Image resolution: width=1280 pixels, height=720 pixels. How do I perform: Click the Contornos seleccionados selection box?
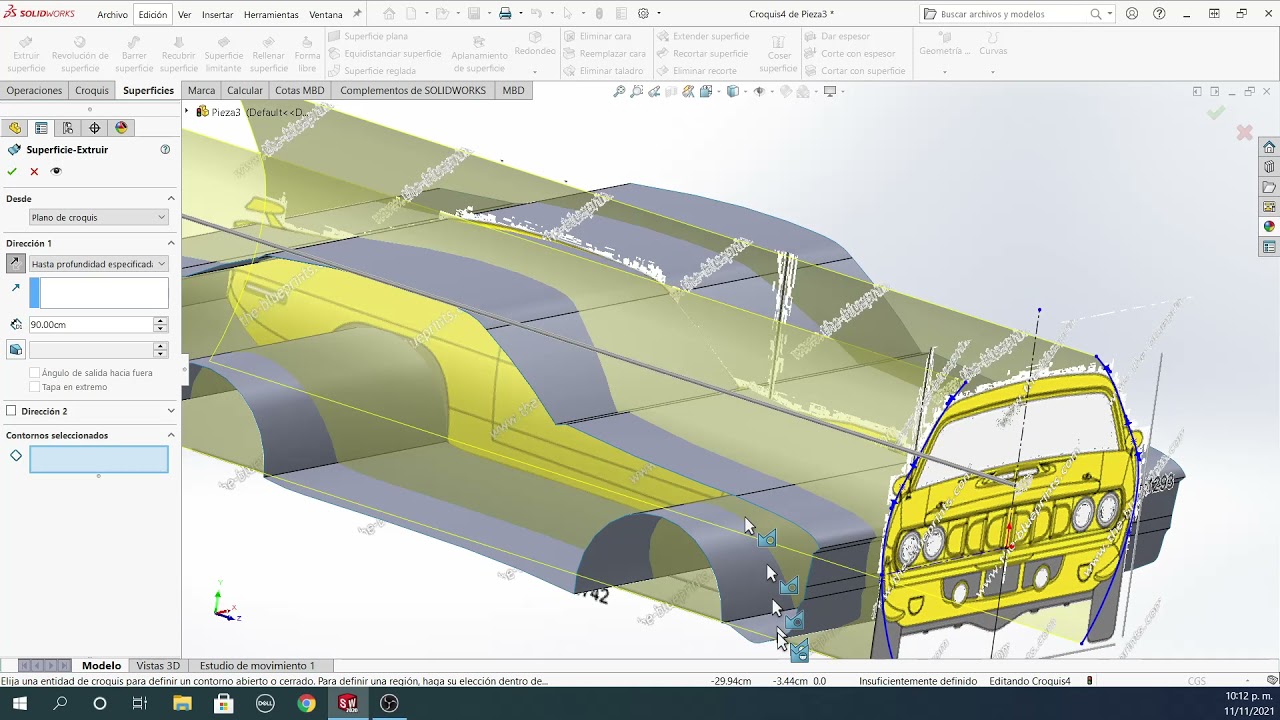tap(99, 459)
